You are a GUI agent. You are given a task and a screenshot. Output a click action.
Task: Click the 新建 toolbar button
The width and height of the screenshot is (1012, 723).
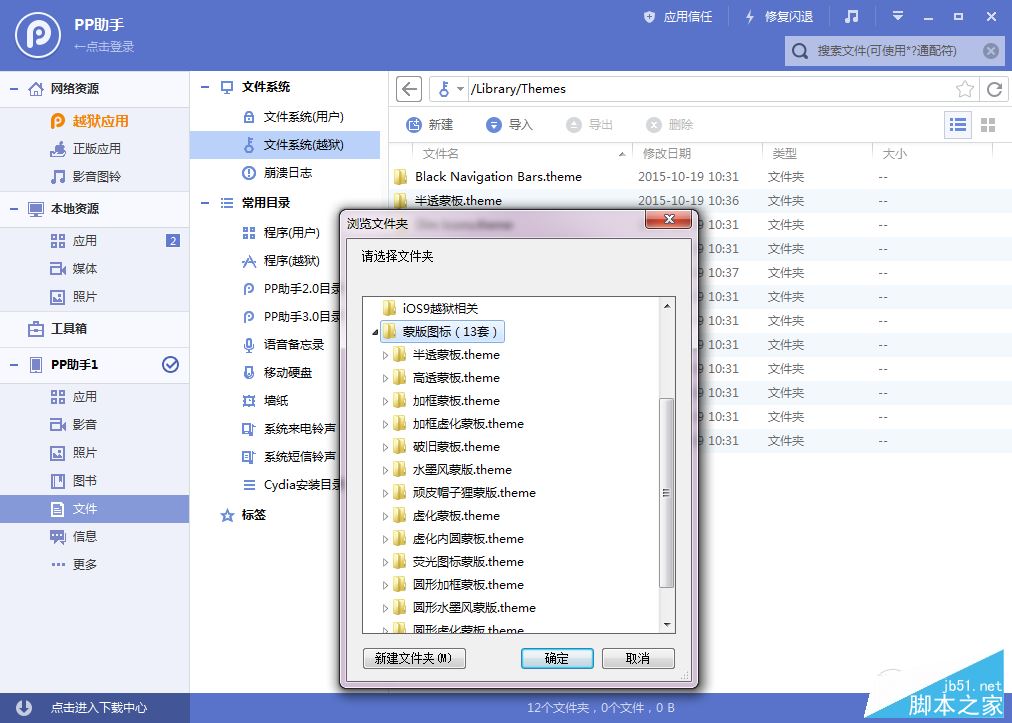430,125
